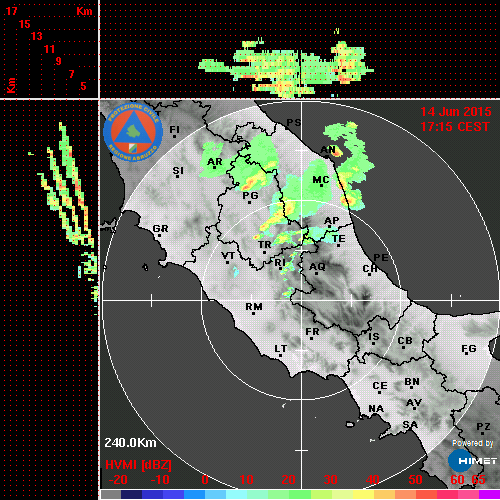Click the '30' dBZ scale value
Viewport: 500px width, 500px height.
pos(330,480)
